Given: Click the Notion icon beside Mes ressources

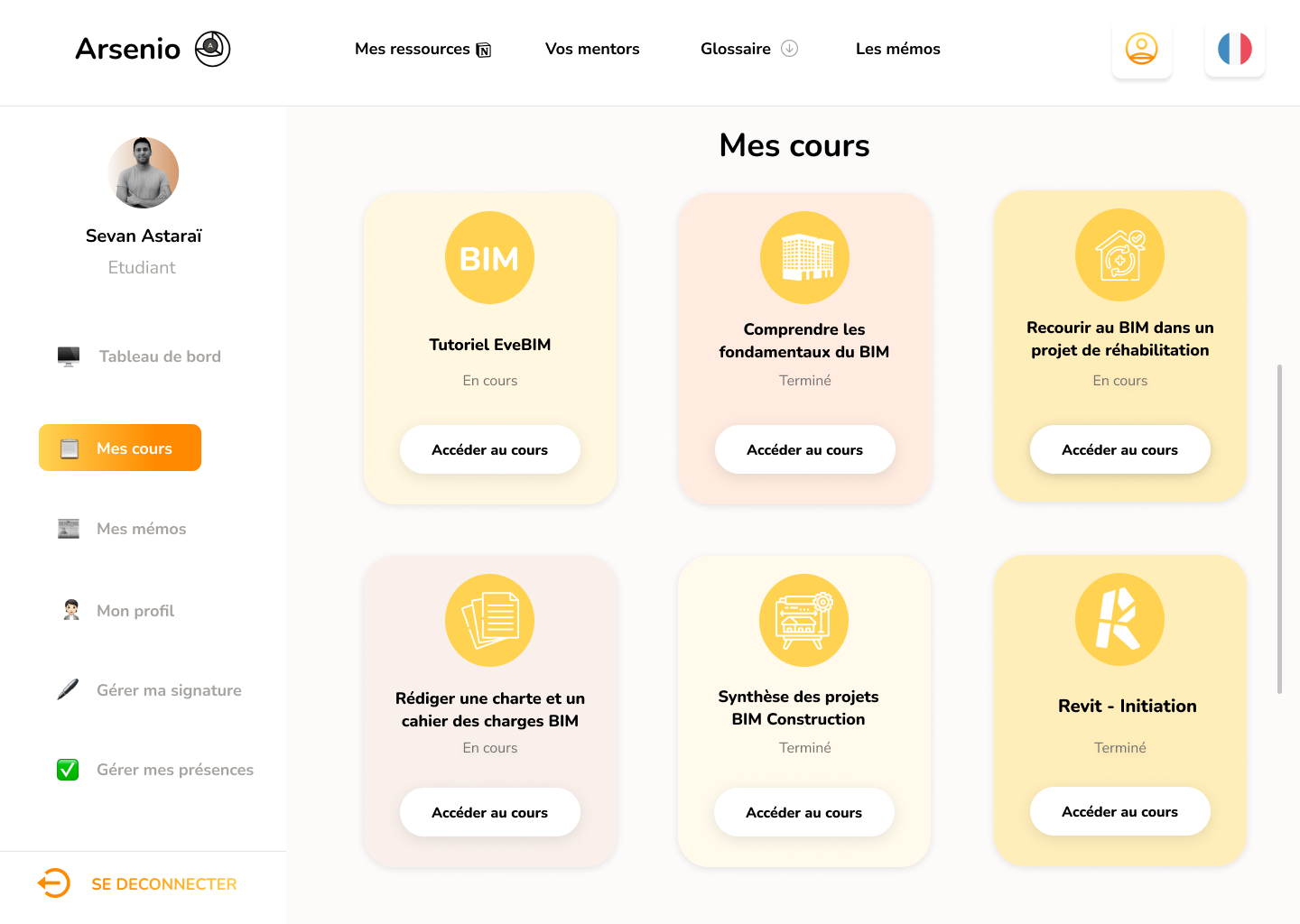Looking at the screenshot, I should tap(484, 50).
